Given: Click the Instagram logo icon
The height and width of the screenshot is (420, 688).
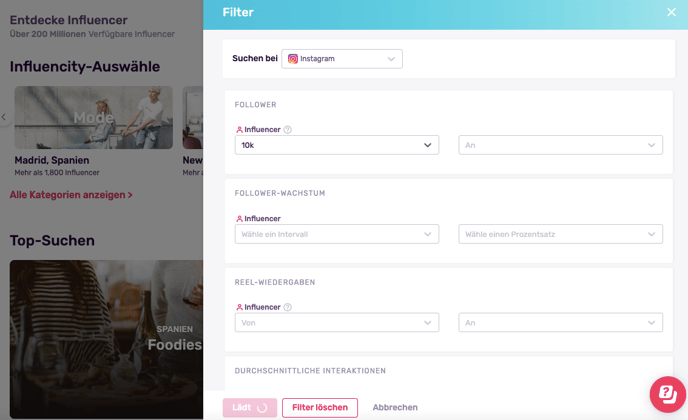Looking at the screenshot, I should coord(293,59).
